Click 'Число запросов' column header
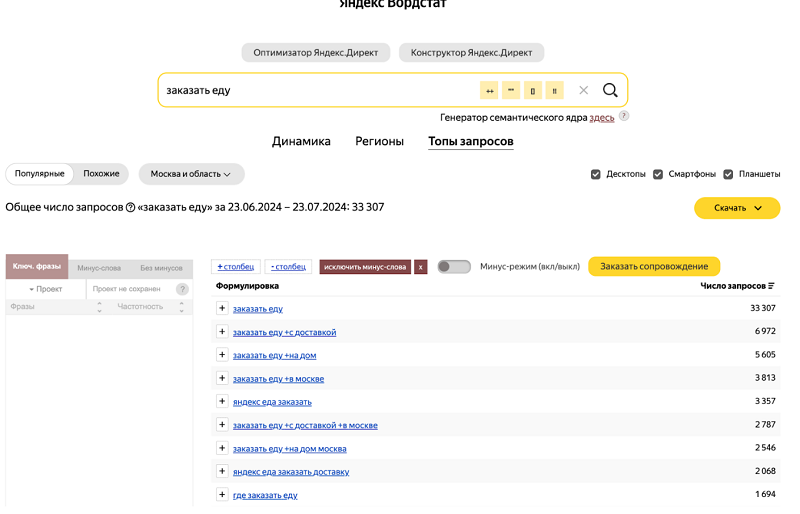This screenshot has width=800, height=514. (733, 286)
